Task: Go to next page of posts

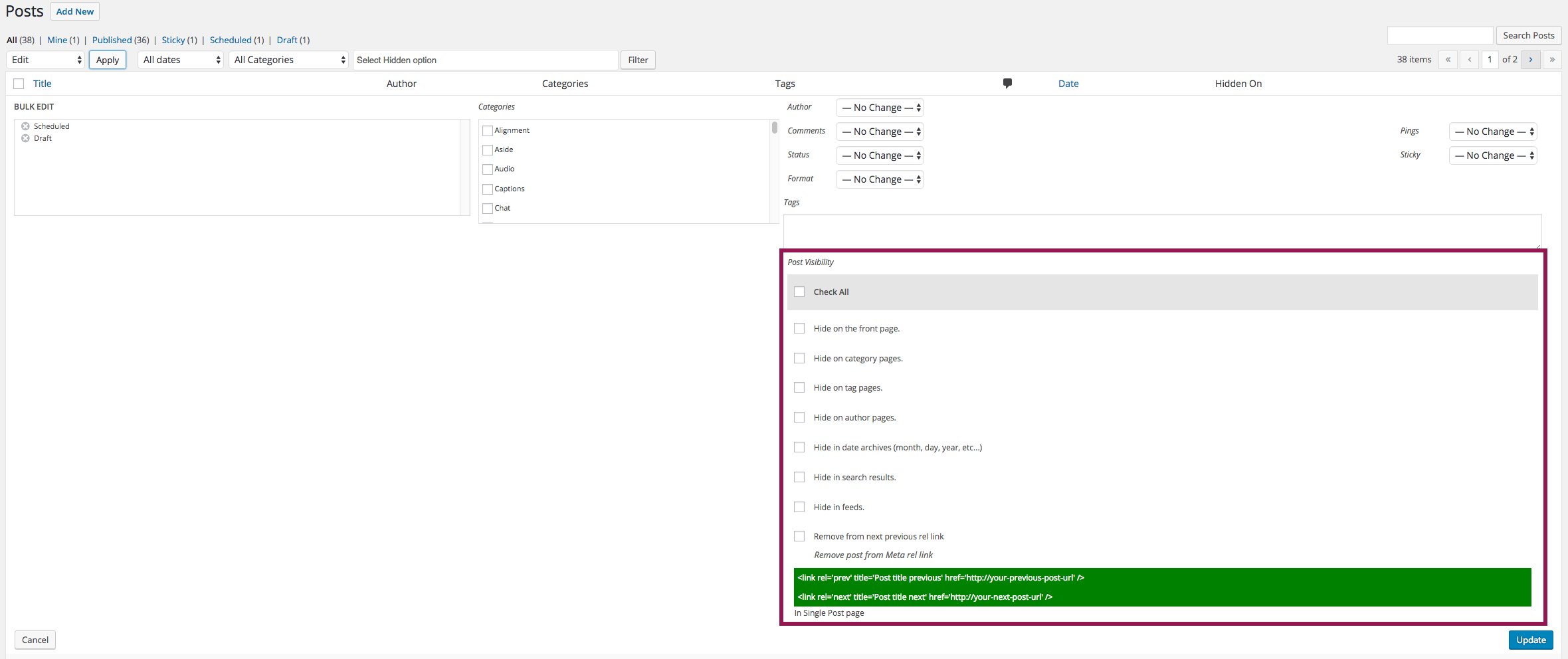Action: click(x=1531, y=60)
